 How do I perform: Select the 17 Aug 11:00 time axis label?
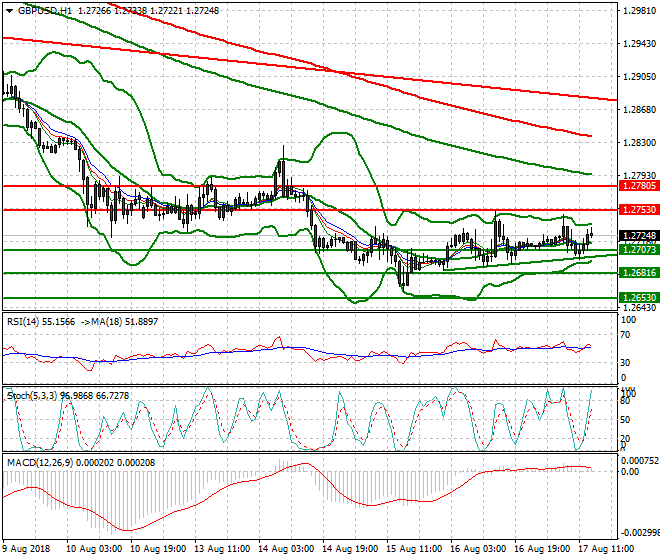(606, 549)
